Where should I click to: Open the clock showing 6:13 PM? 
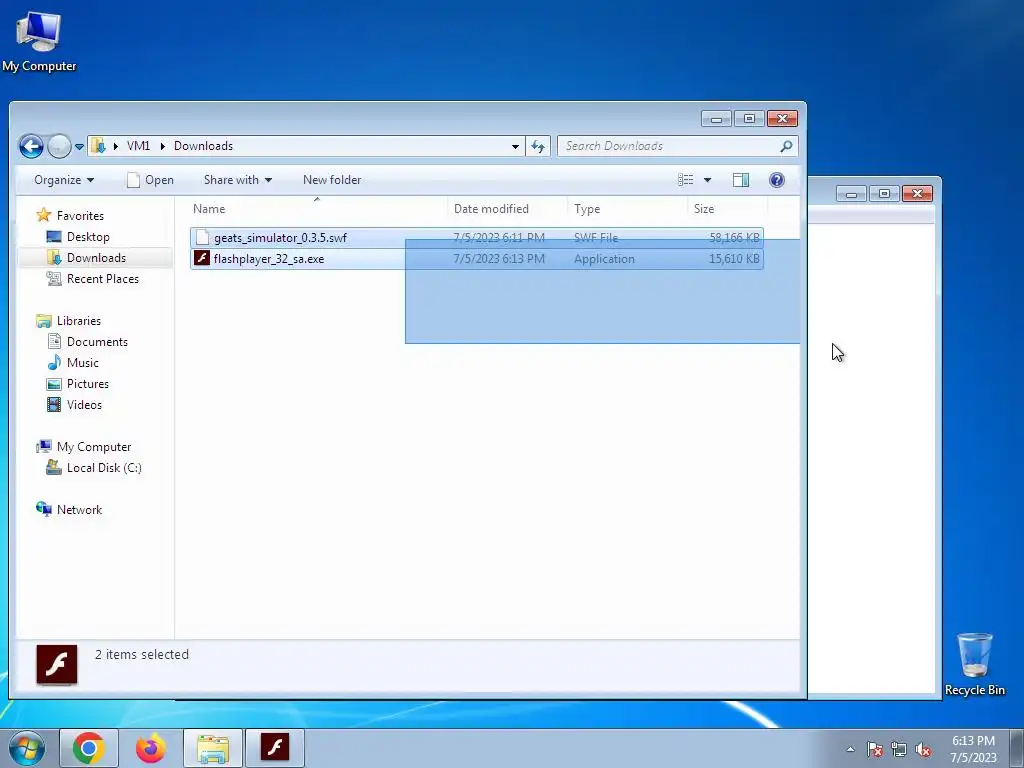point(973,749)
